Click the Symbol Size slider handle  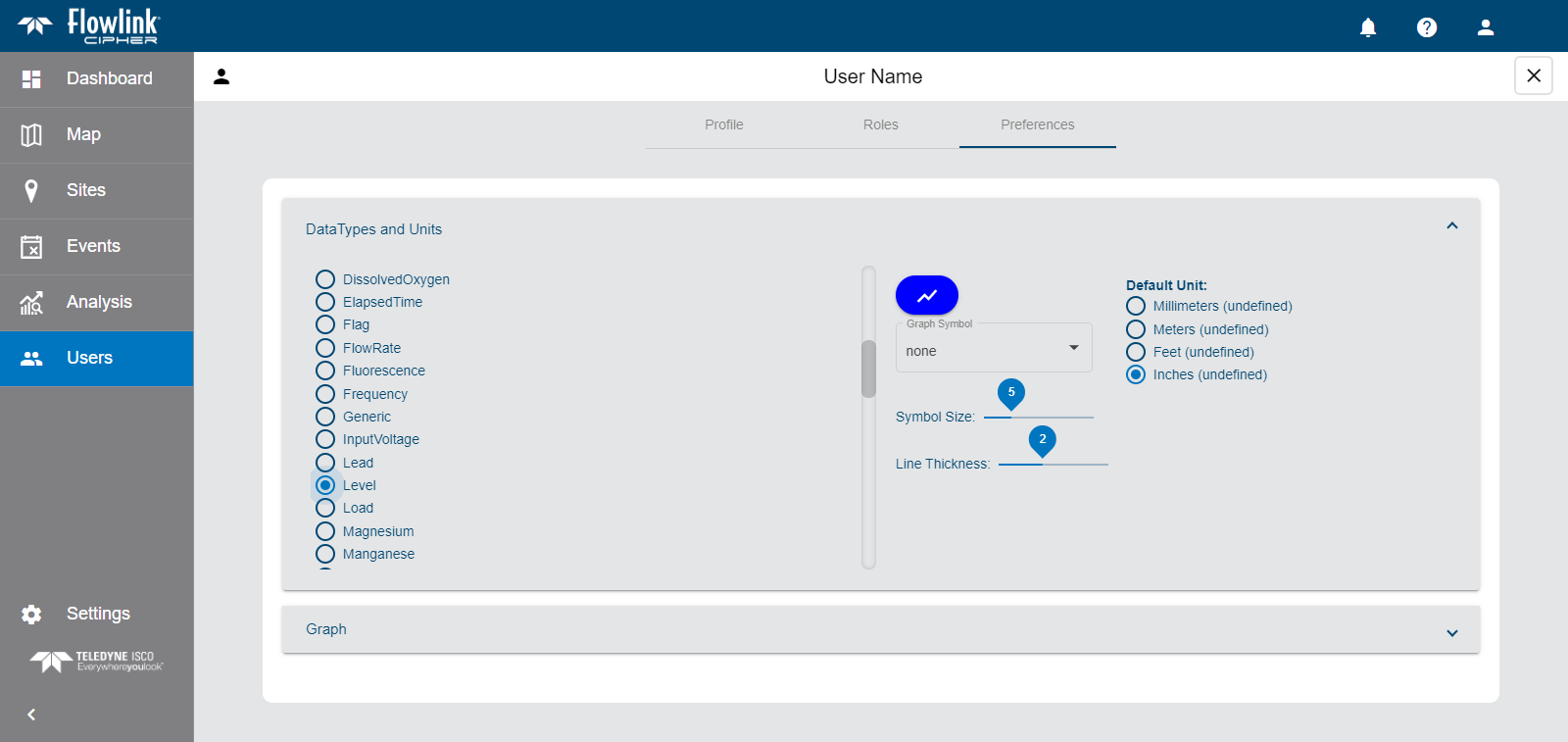coord(1011,416)
